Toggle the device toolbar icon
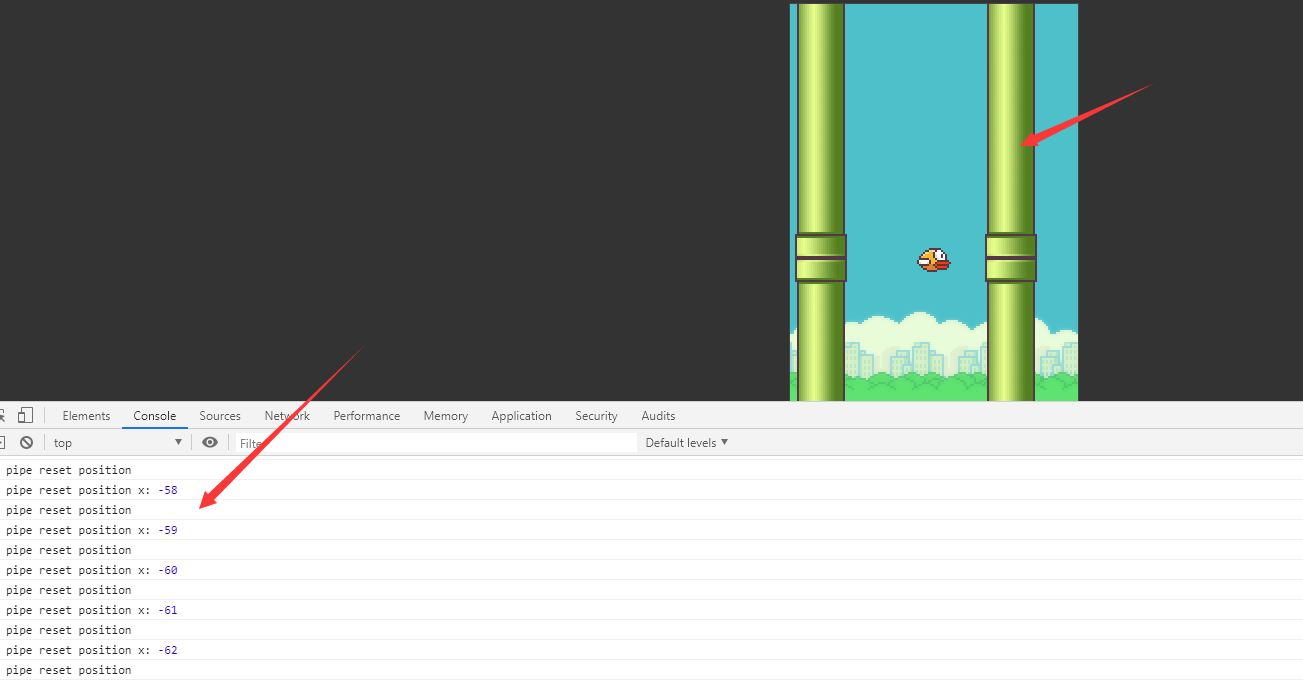The width and height of the screenshot is (1303, 682). 25,416
